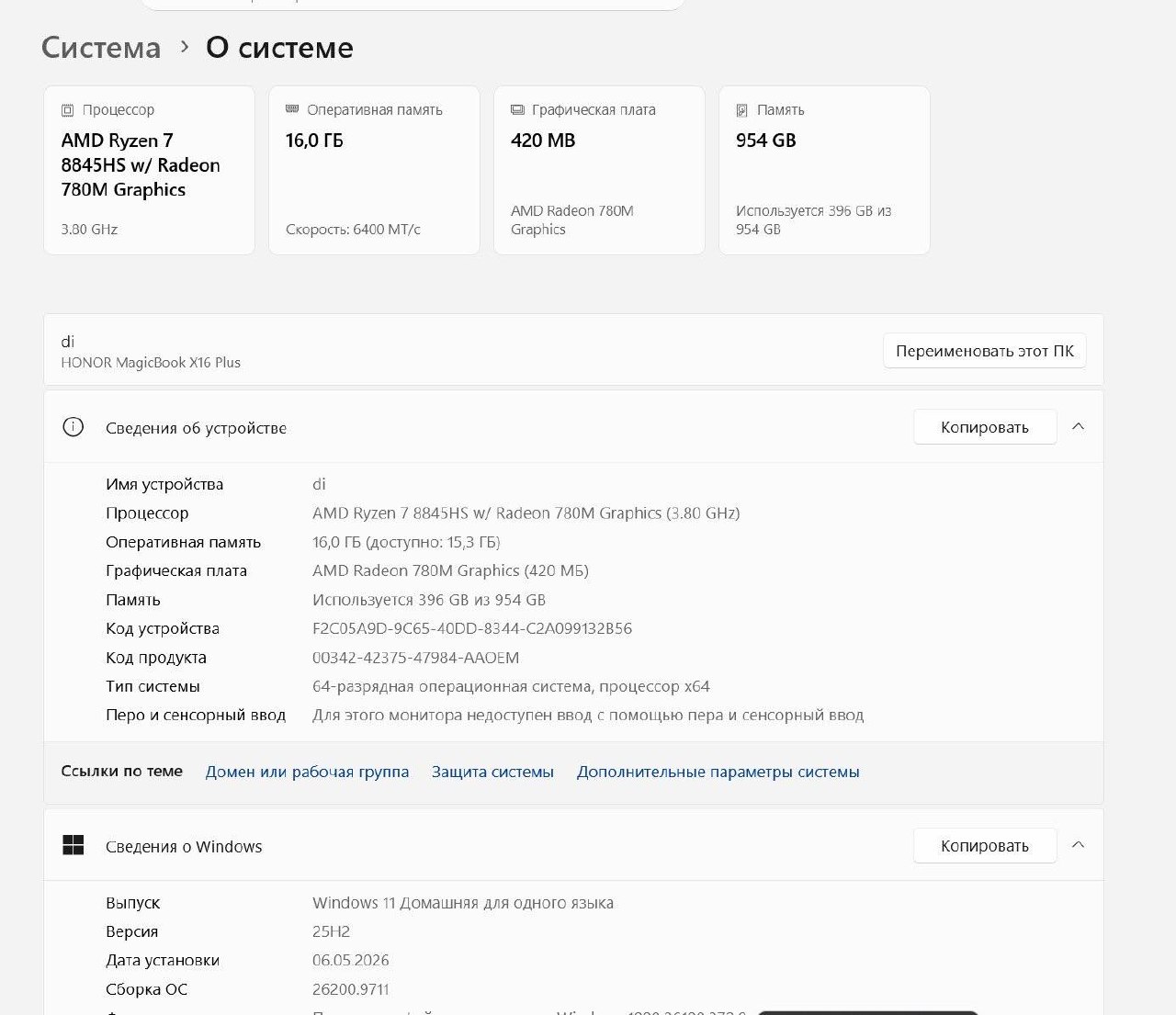Open Дополнительные параметры системы link
This screenshot has width=1176, height=1015.
(718, 772)
